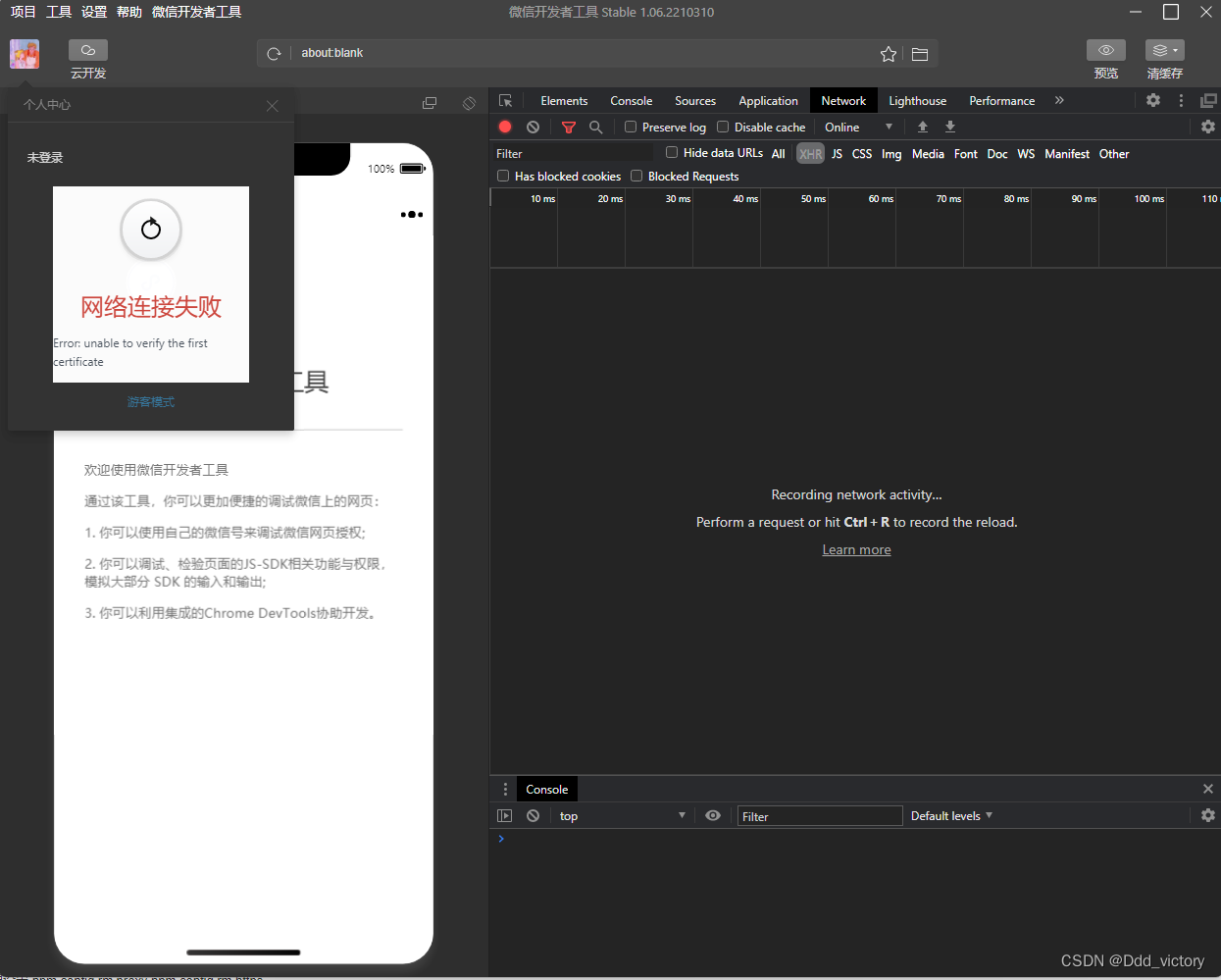Click the Network Filter text field

click(573, 153)
